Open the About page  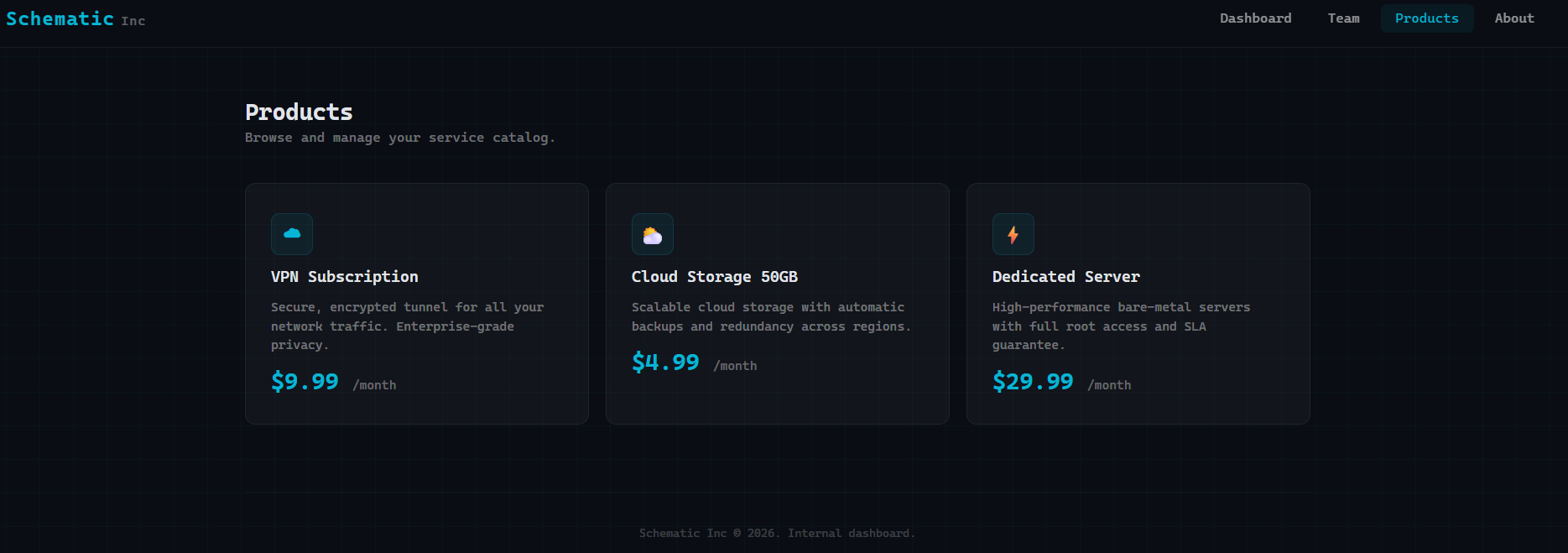coord(1513,18)
